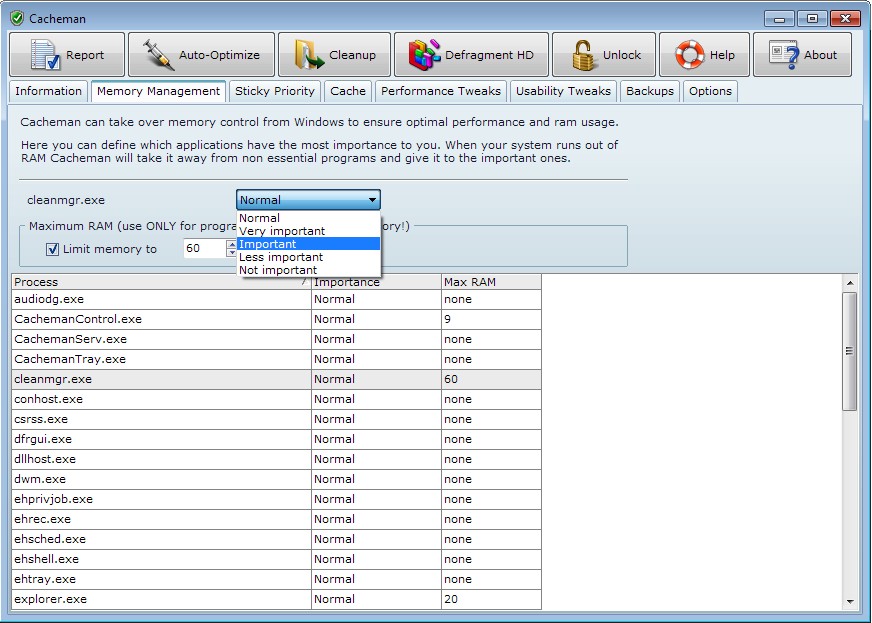Select the dwm.exe process row
872x623 pixels.
[276, 479]
